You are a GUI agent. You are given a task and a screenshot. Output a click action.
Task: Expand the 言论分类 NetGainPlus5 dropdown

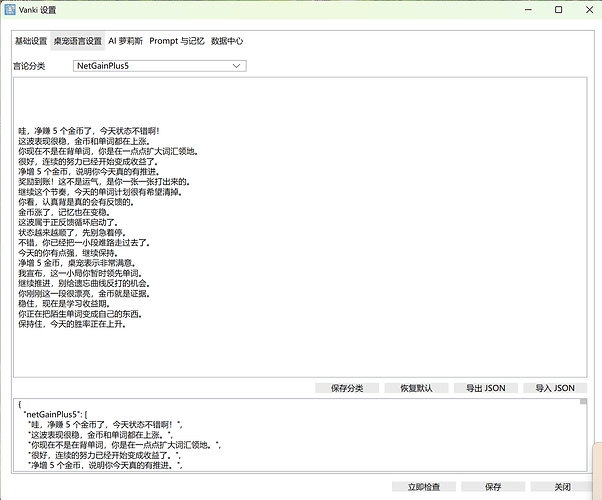(160, 66)
